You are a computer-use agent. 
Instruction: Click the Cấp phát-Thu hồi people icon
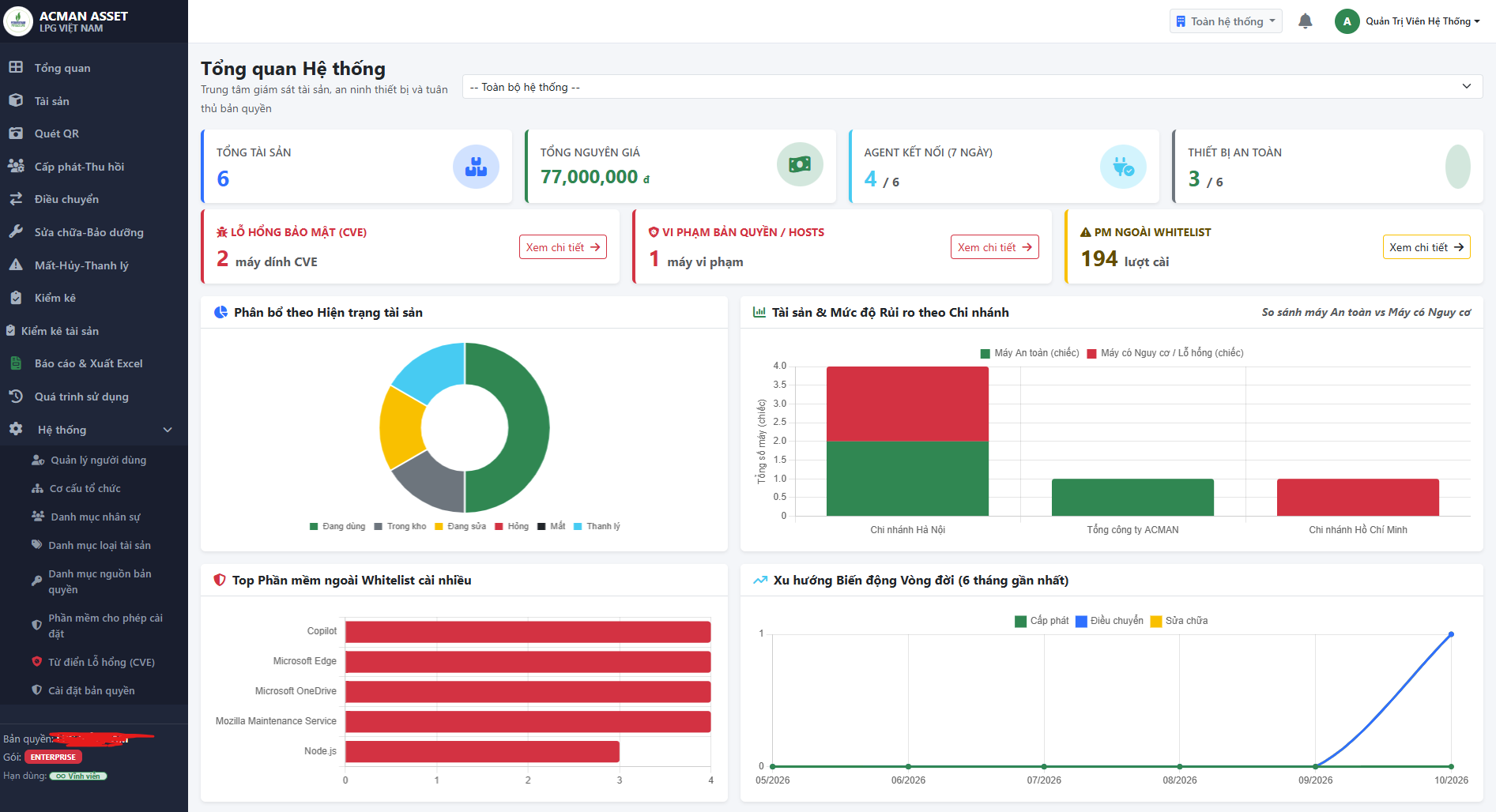click(x=16, y=166)
